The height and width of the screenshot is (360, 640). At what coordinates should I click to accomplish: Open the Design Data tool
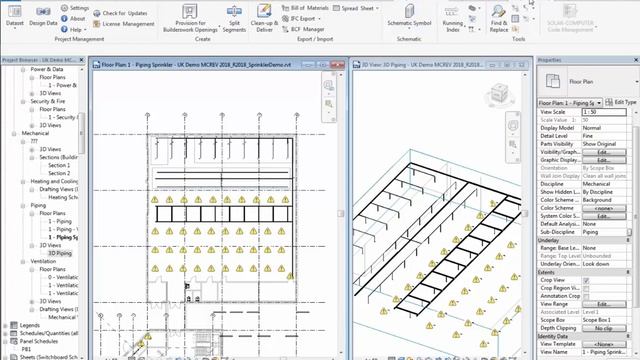(x=43, y=16)
